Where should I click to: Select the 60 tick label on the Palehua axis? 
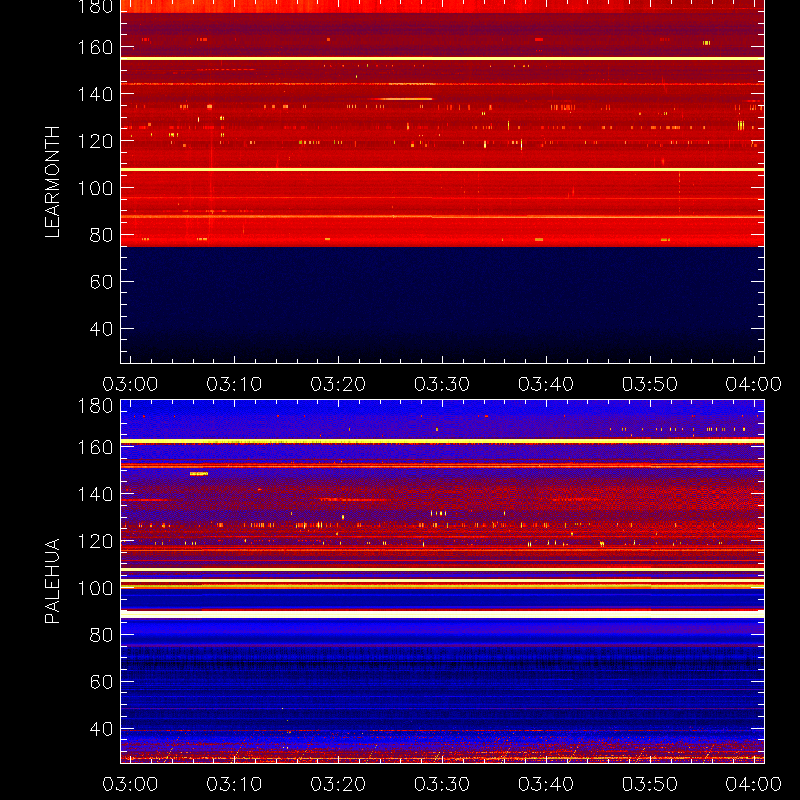point(101,682)
